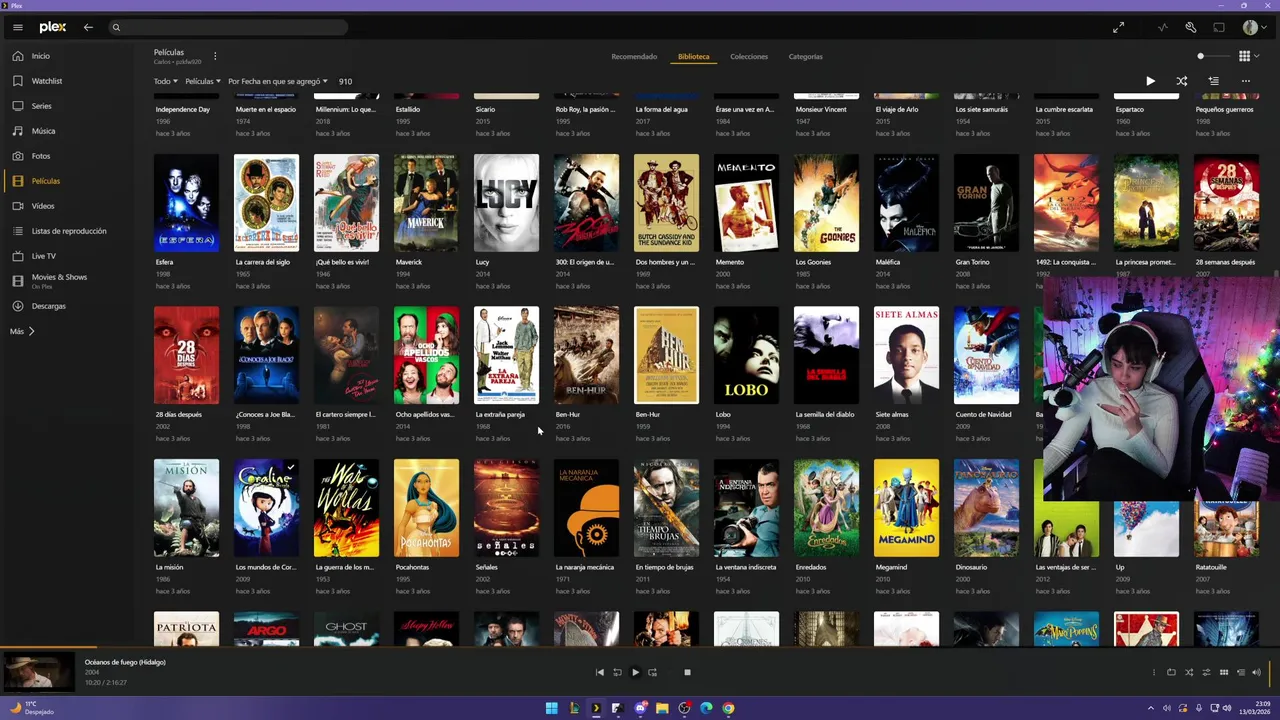
Task: Open the Windows Start menu
Action: pyautogui.click(x=552, y=708)
